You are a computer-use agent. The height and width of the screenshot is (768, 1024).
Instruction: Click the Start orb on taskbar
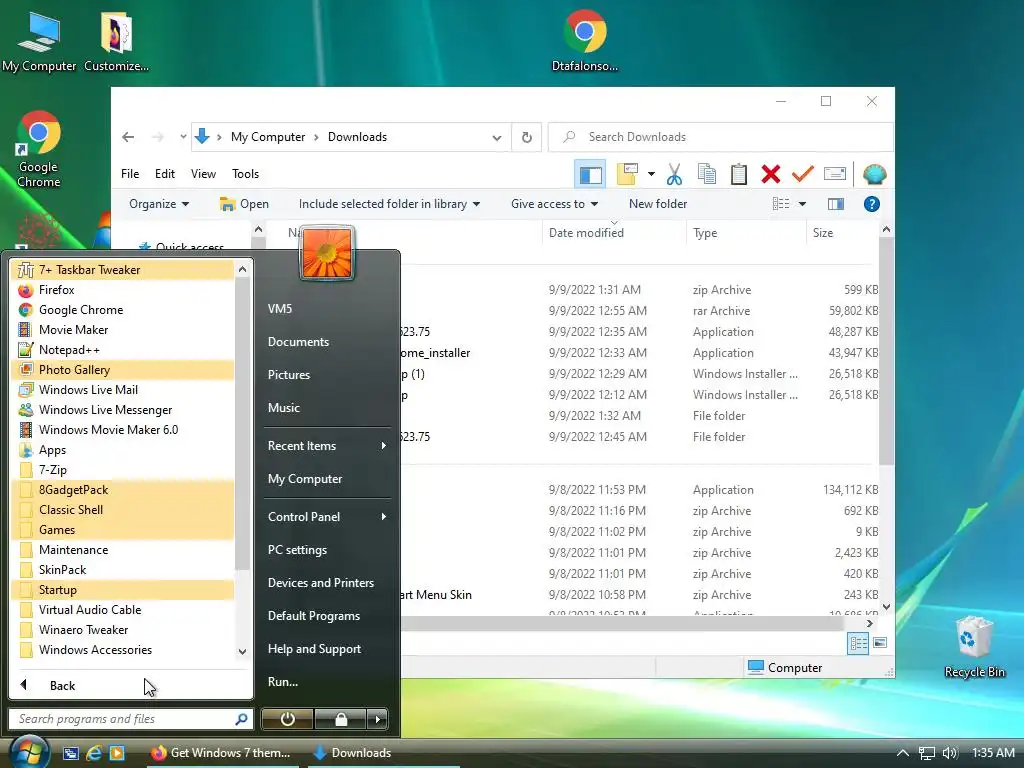coord(29,752)
